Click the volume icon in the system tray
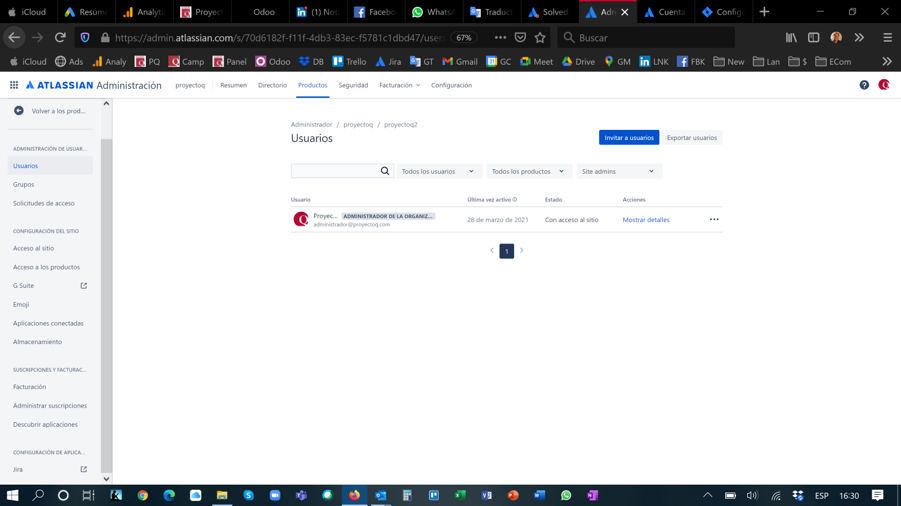The width and height of the screenshot is (901, 506). [x=752, y=495]
